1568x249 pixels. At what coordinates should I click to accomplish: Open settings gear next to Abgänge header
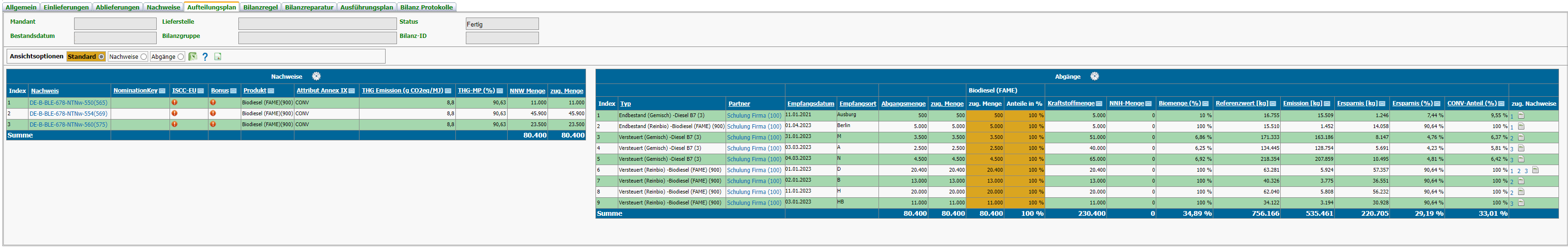click(1094, 76)
